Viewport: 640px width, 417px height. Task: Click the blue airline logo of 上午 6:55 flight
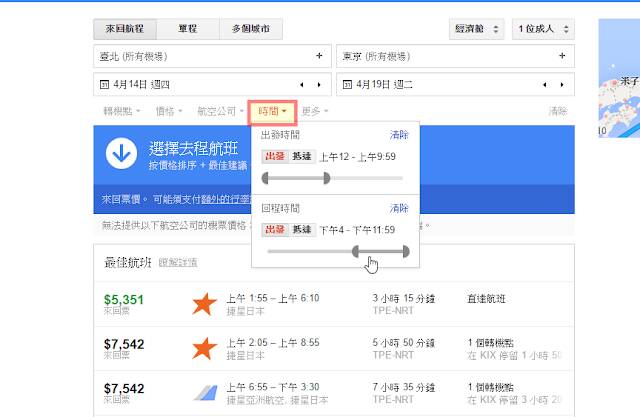click(205, 393)
